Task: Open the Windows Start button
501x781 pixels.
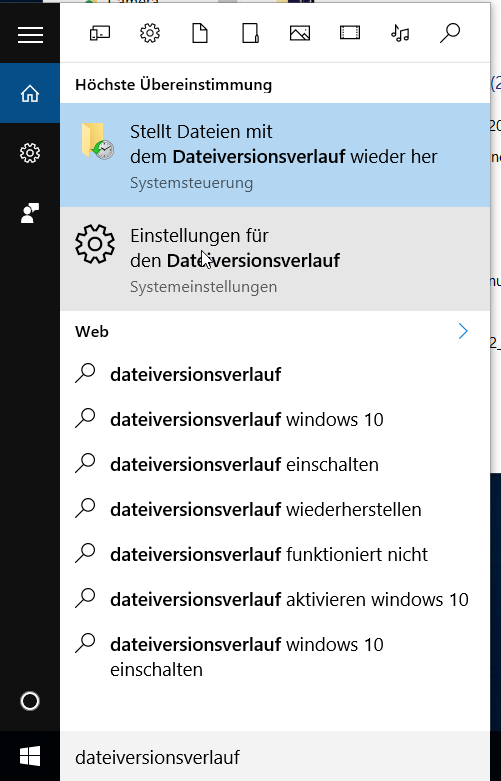Action: (x=30, y=756)
